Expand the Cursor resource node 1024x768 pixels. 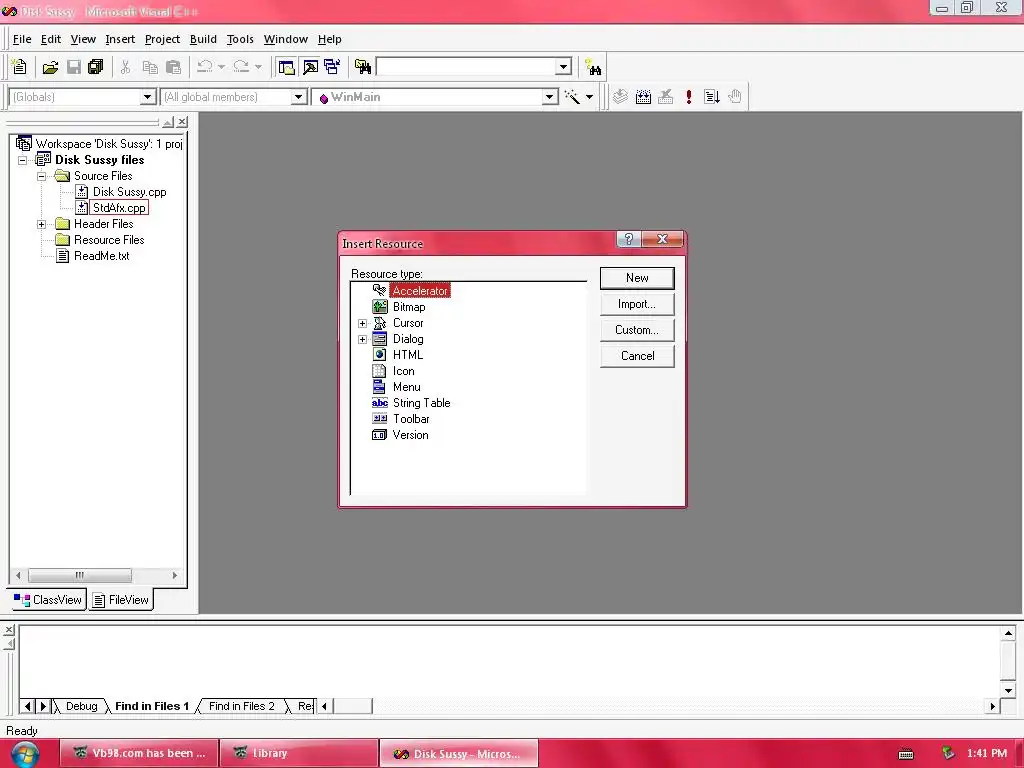[x=362, y=323]
